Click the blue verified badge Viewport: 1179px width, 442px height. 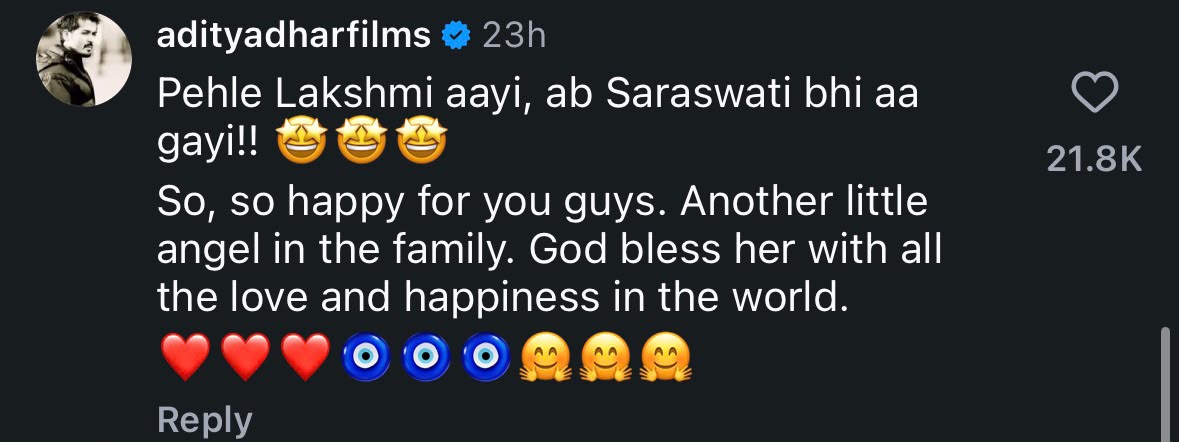point(456,36)
